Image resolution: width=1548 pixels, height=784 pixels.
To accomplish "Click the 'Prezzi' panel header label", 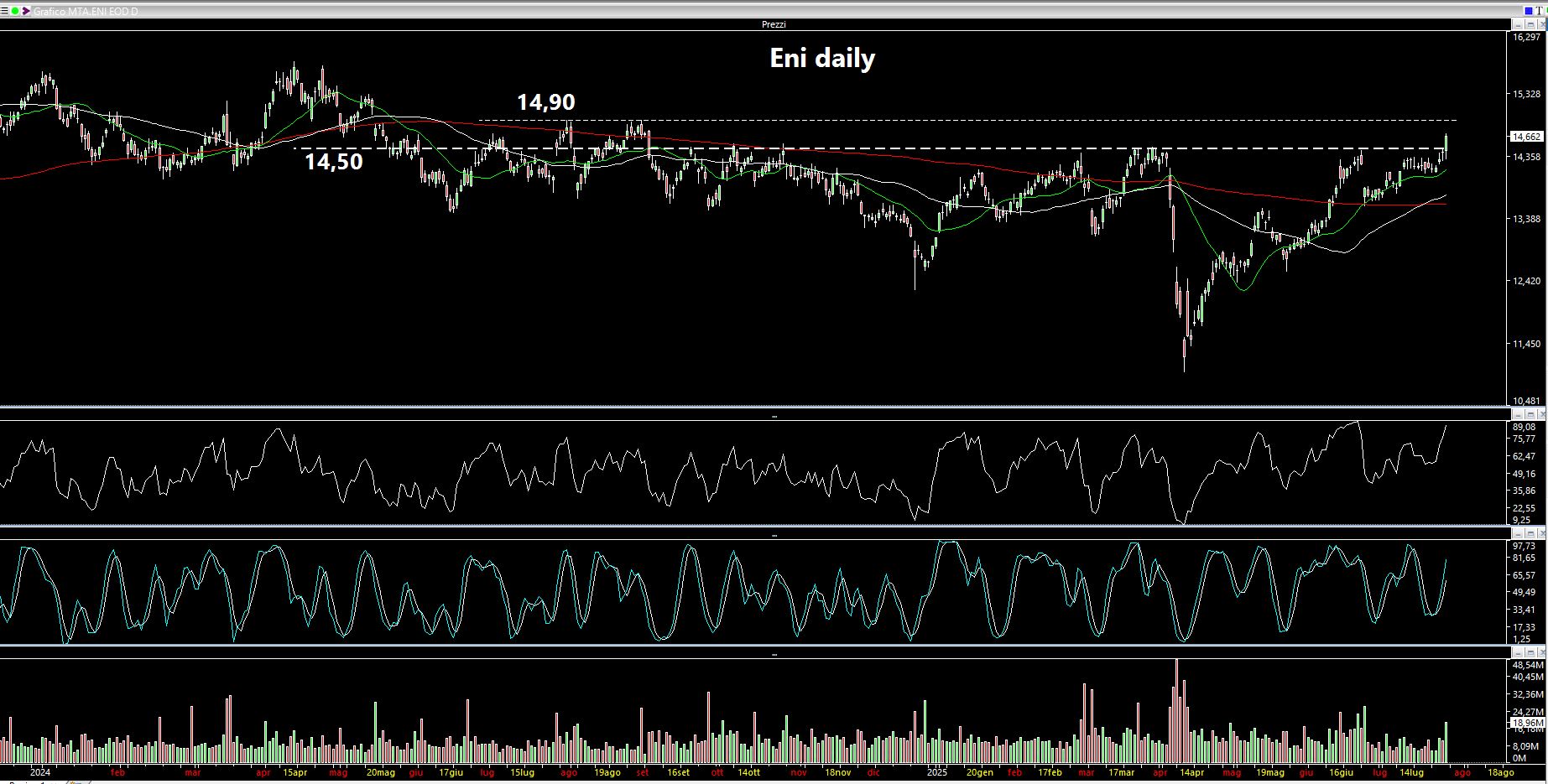I will 774,24.
